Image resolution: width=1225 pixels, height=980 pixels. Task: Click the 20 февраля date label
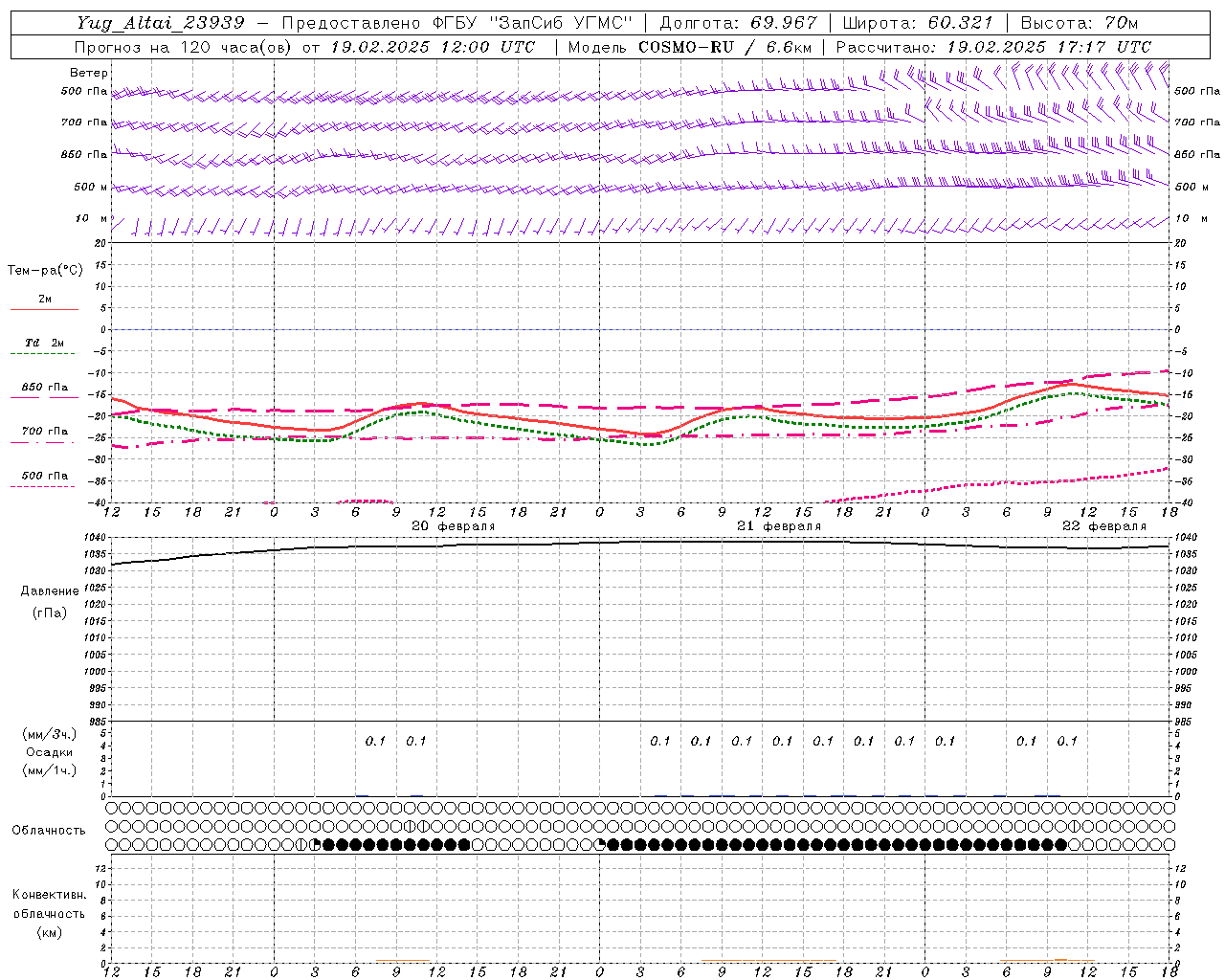point(454,526)
